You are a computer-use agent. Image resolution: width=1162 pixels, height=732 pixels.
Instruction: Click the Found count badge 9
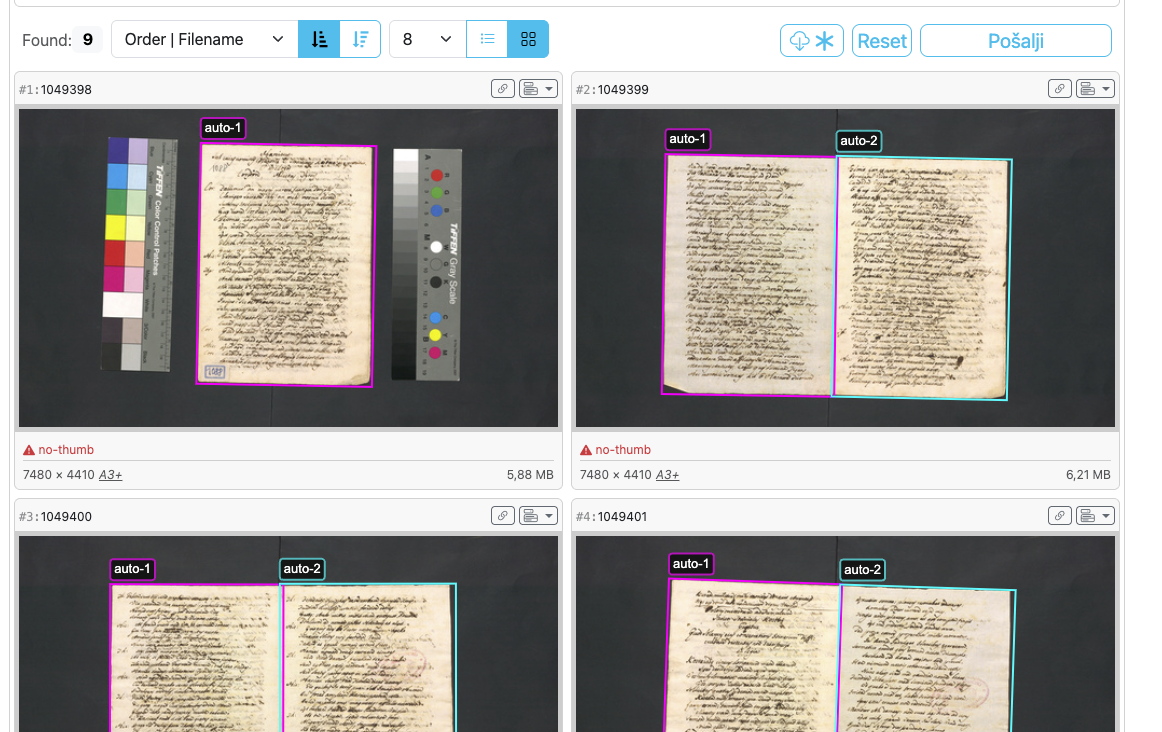pos(87,39)
